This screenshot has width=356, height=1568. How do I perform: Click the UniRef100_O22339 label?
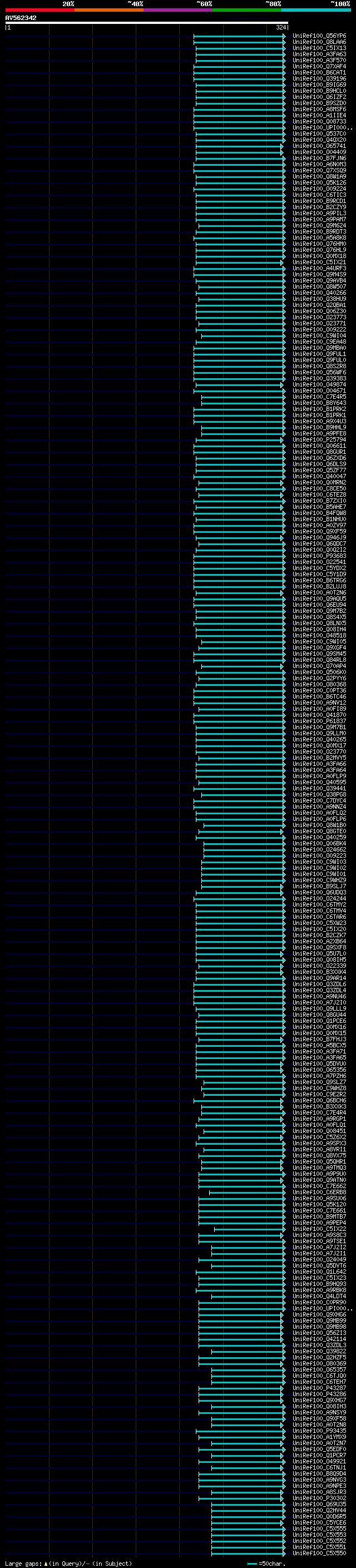click(319, 966)
